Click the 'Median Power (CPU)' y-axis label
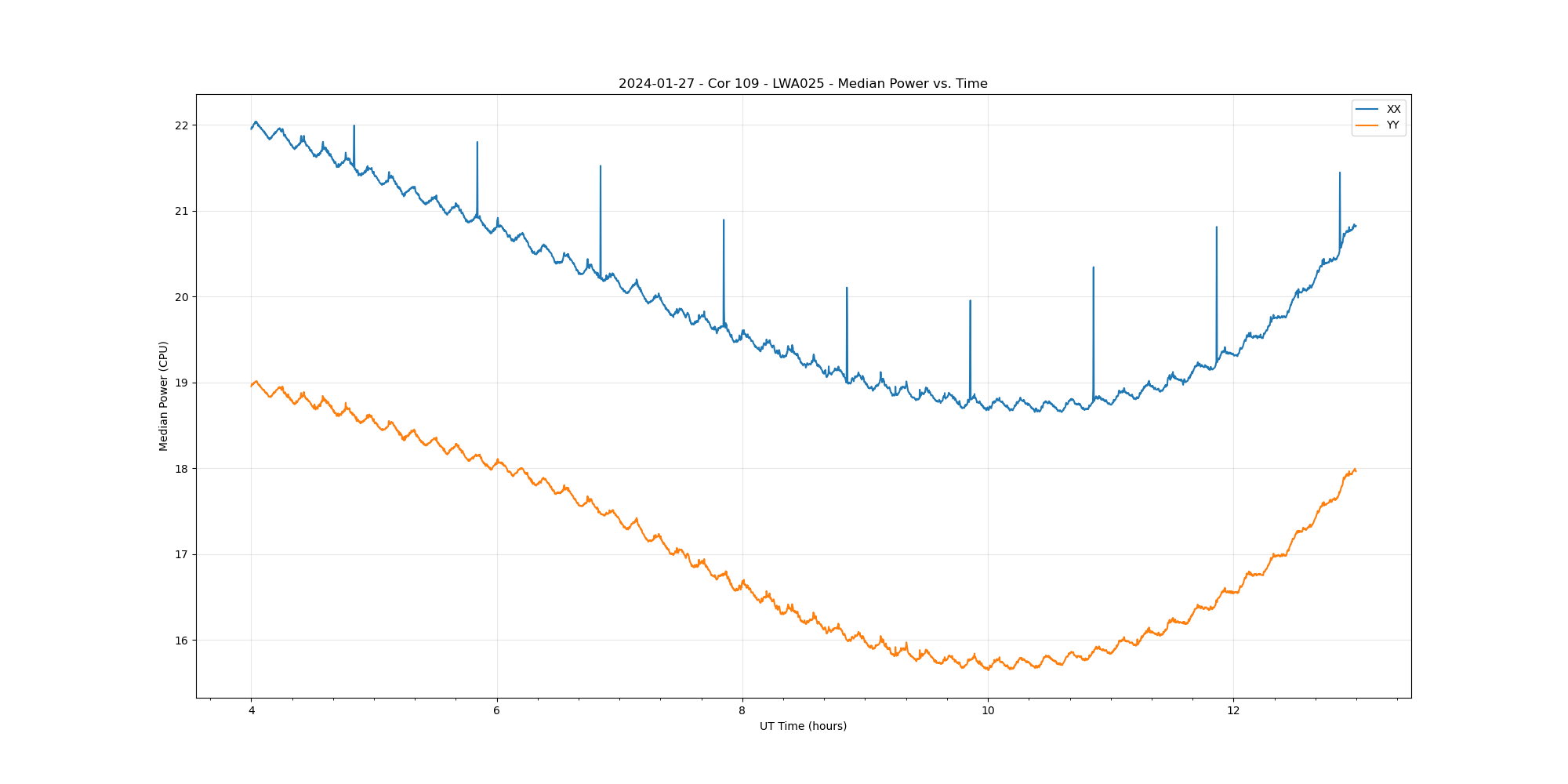 (164, 396)
